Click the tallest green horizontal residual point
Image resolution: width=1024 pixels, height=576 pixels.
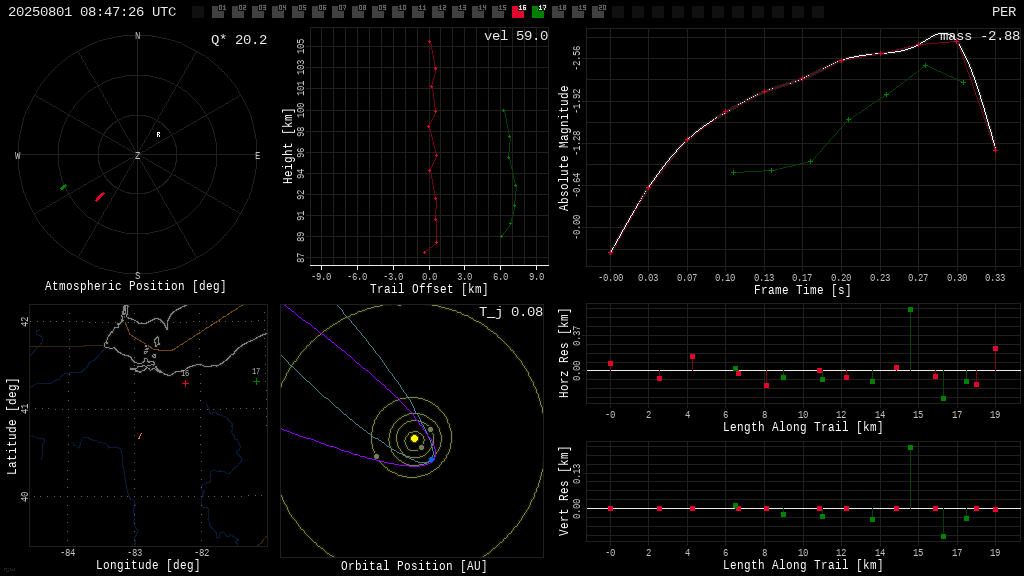pyautogui.click(x=910, y=310)
